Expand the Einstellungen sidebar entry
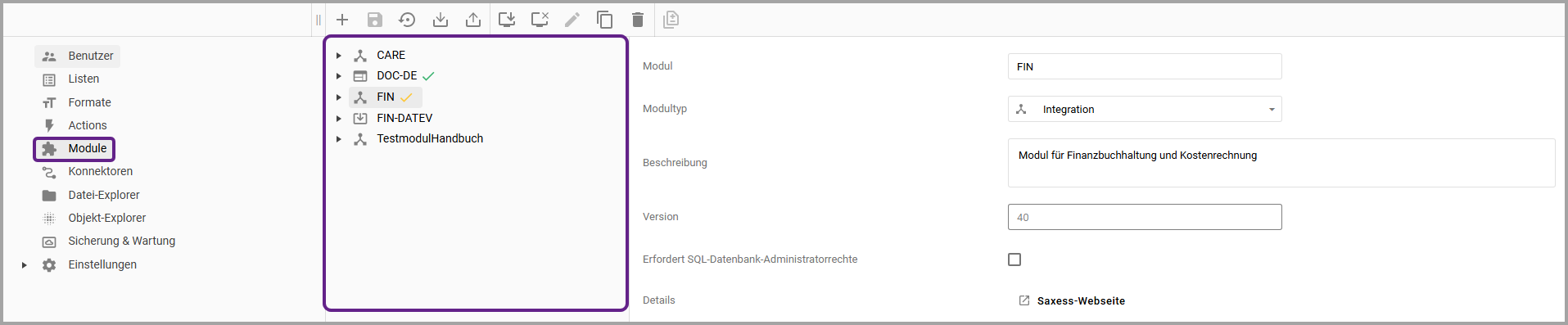Screen dimensions: 1568x325 point(25,265)
